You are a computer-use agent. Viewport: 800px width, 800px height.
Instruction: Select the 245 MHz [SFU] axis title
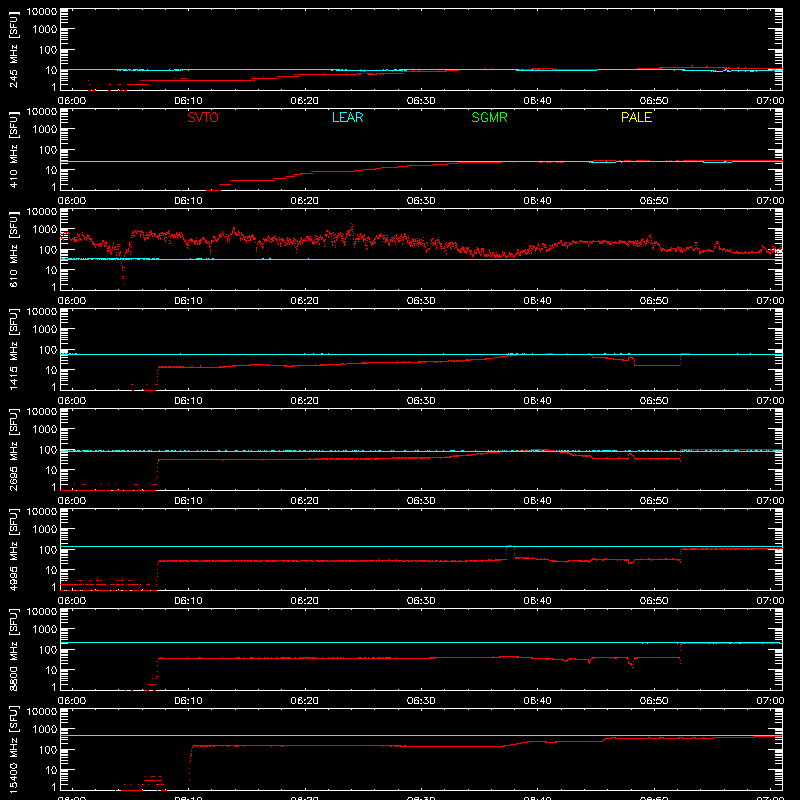coord(14,50)
